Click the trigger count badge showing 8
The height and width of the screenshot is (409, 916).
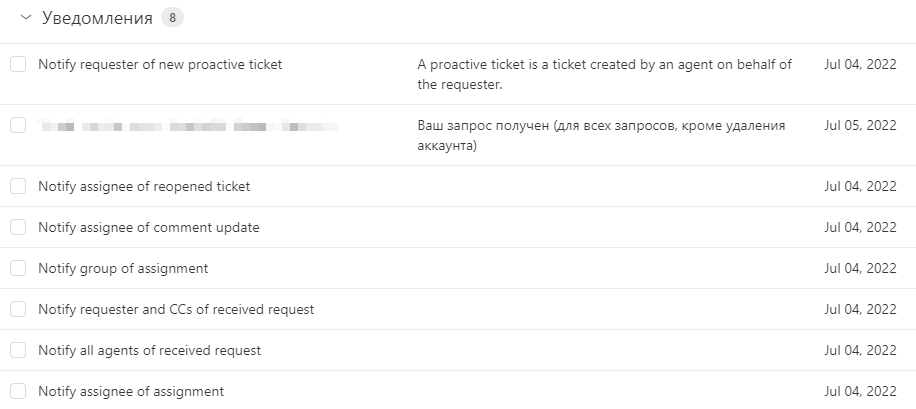[172, 18]
